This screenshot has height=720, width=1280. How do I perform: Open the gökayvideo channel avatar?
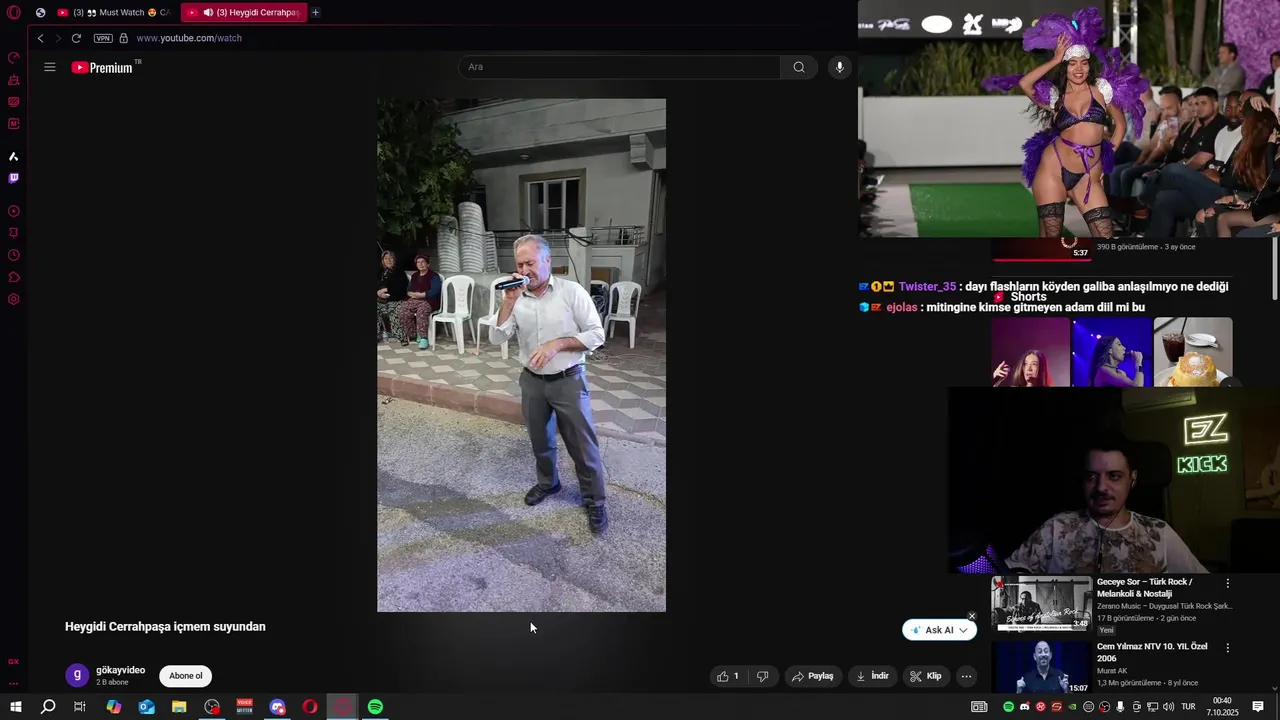click(77, 675)
